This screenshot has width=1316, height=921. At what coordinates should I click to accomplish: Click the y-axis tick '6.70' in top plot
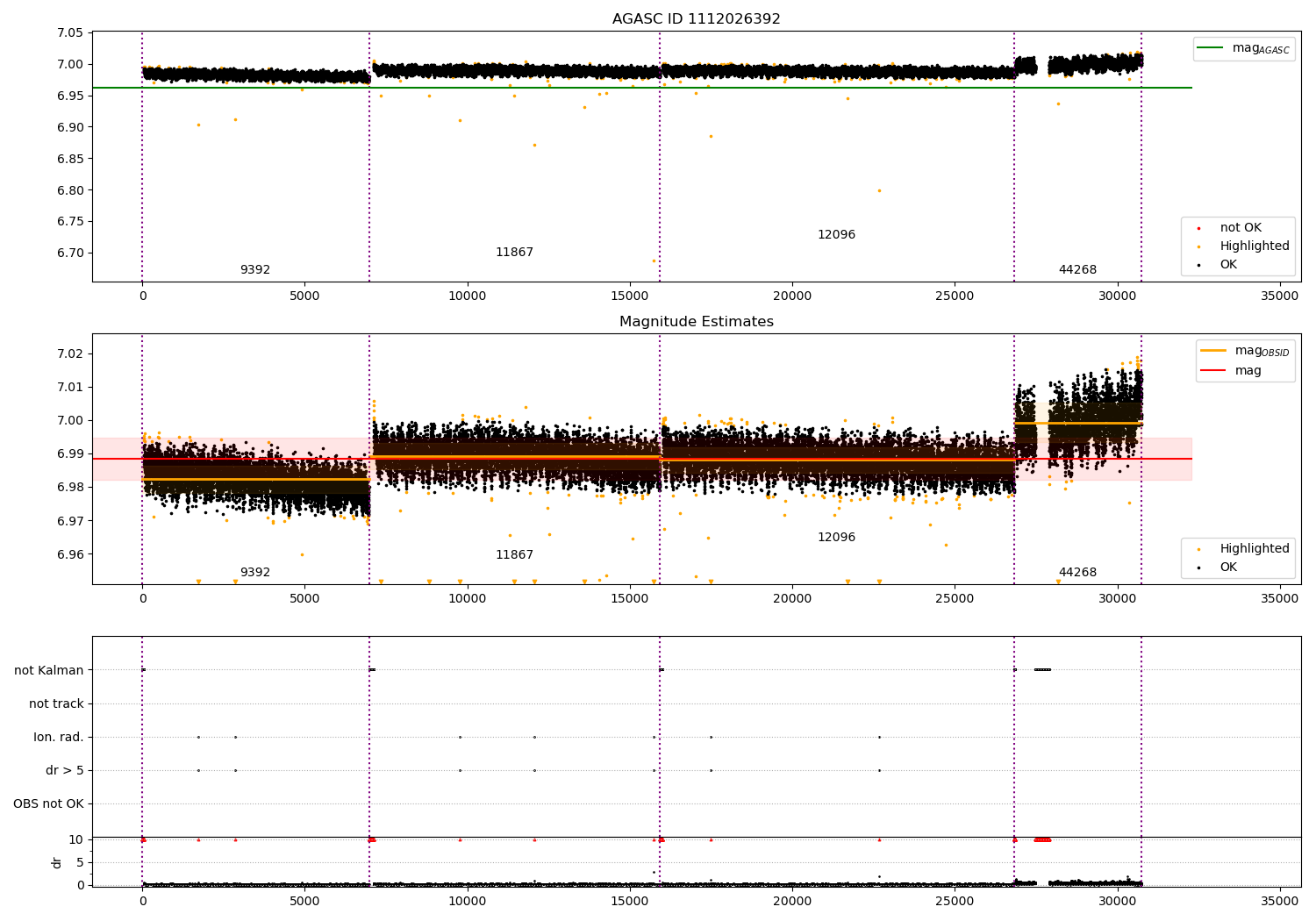(71, 253)
